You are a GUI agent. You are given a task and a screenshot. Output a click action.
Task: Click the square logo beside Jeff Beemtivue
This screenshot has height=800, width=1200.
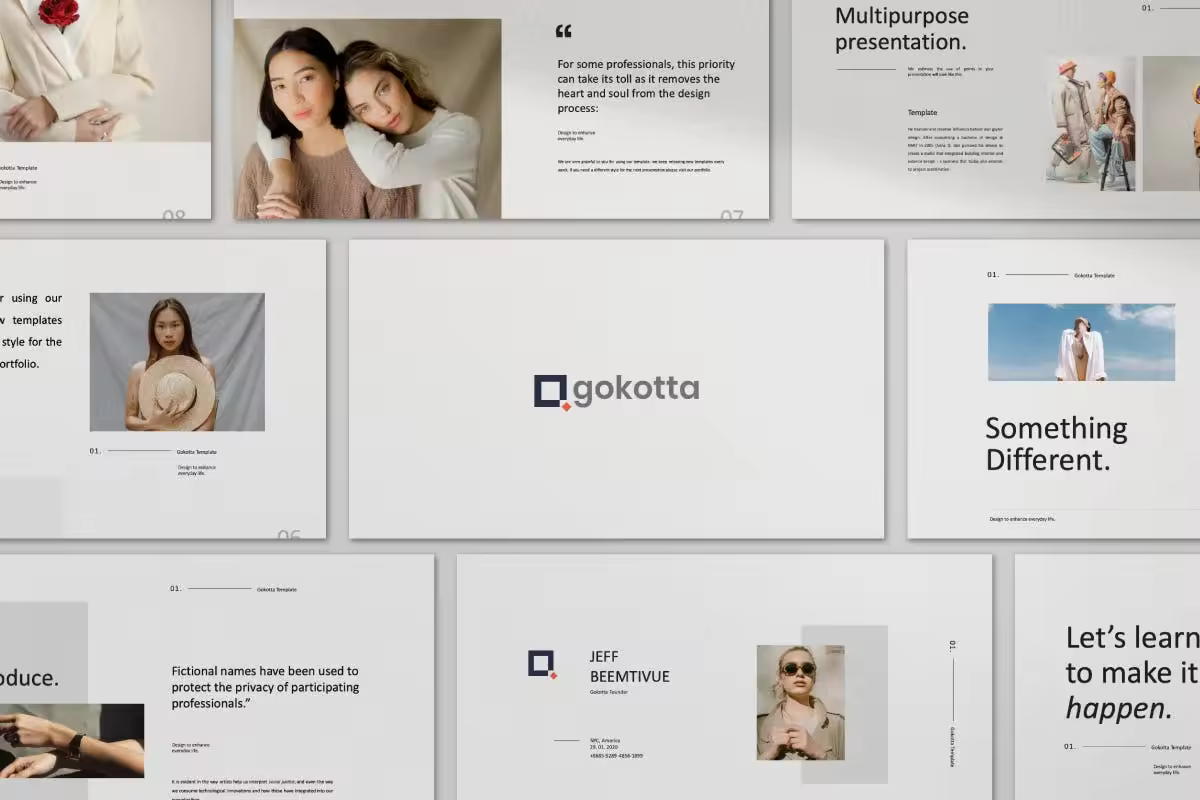pyautogui.click(x=543, y=665)
